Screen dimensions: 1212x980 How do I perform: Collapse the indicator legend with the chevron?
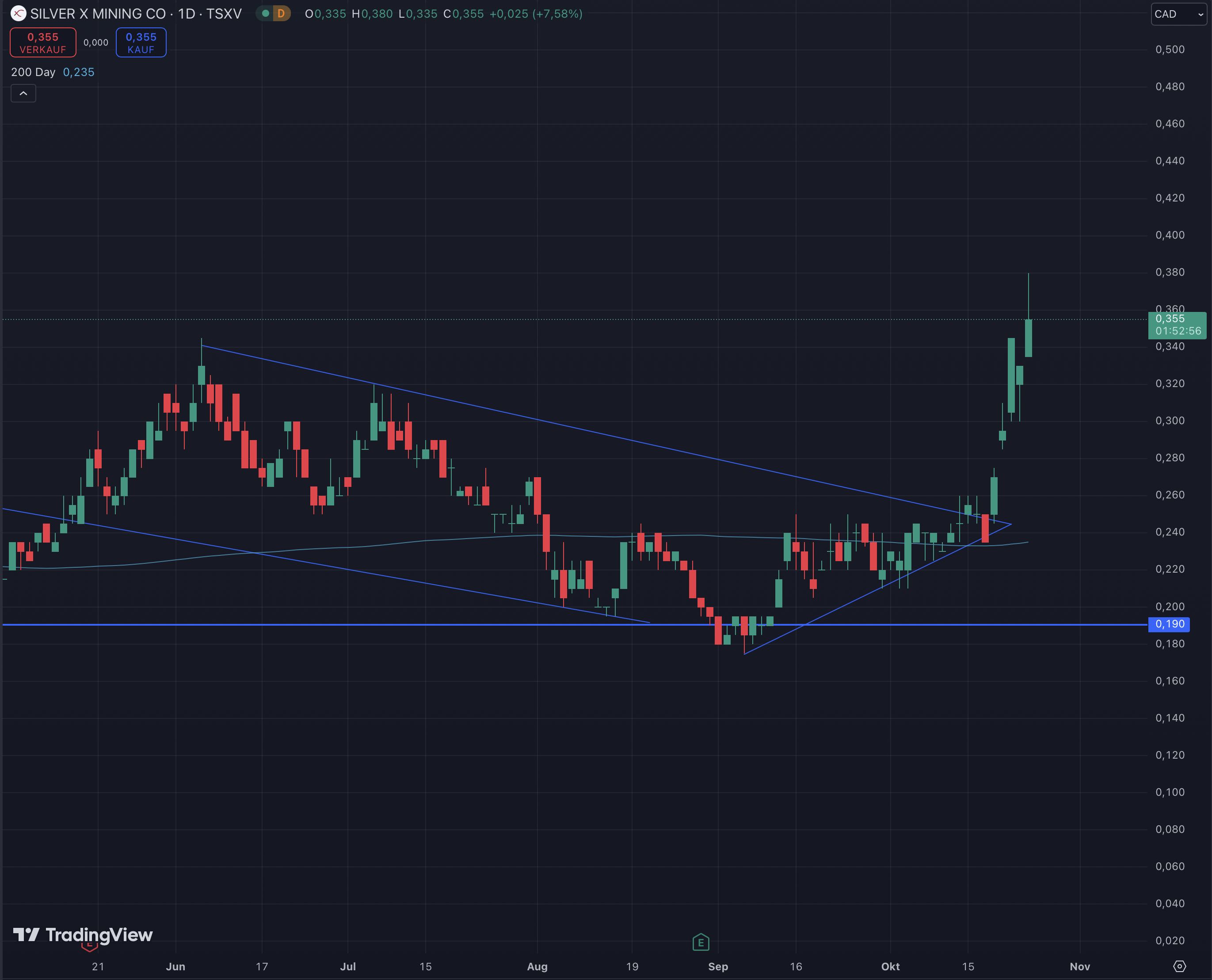pyautogui.click(x=23, y=93)
